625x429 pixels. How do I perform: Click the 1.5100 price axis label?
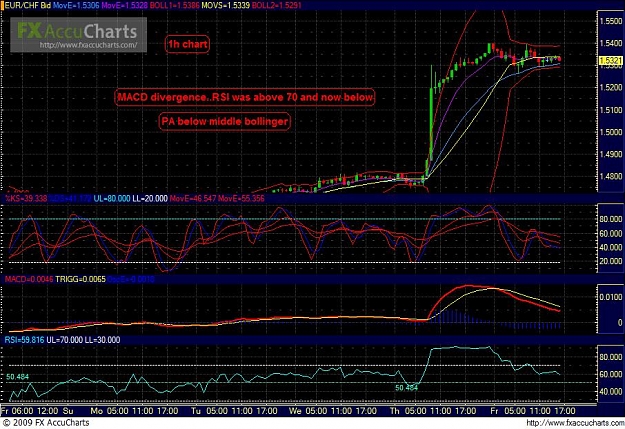pyautogui.click(x=611, y=110)
